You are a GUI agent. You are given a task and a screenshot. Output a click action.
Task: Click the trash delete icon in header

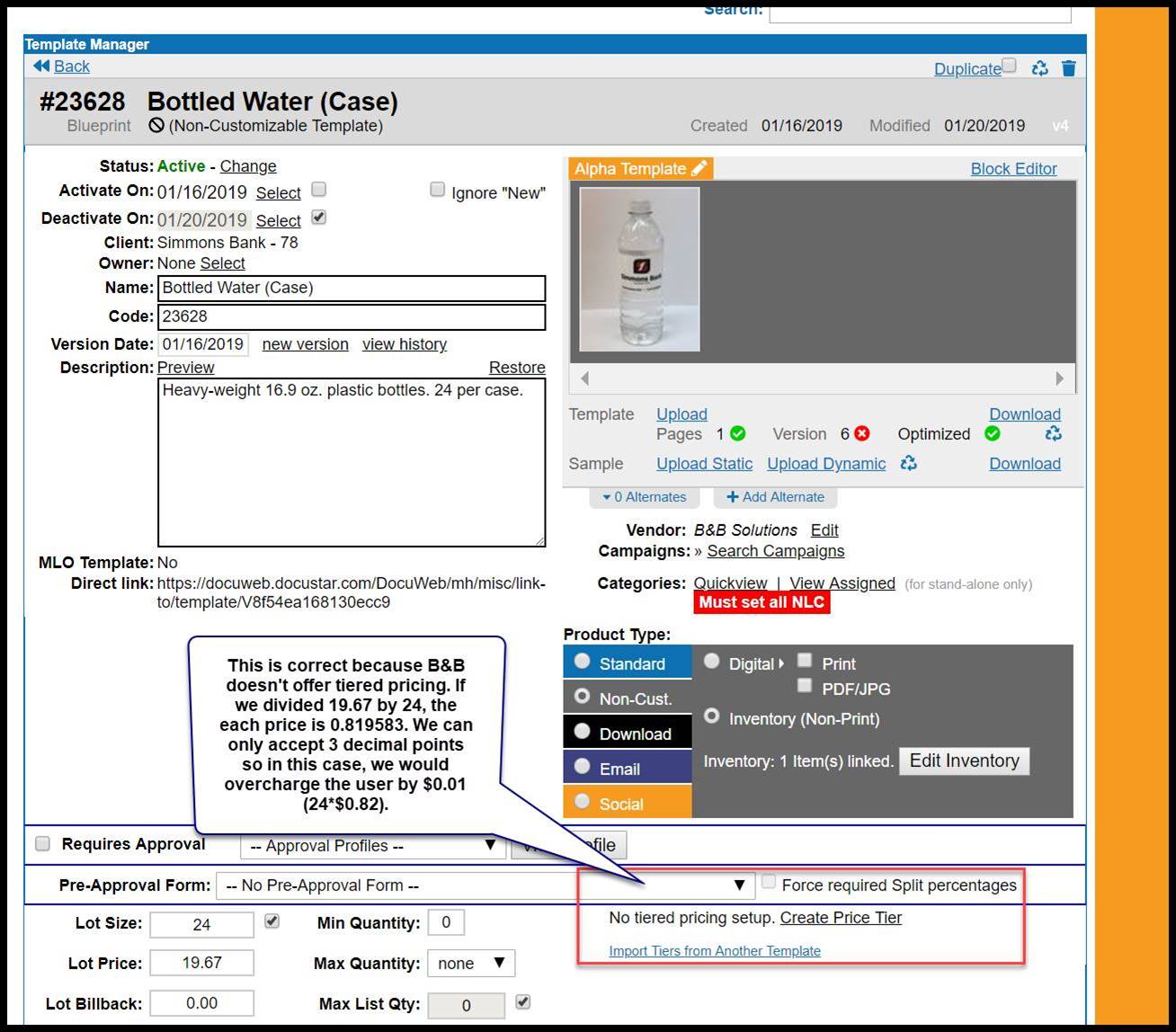tap(1068, 68)
